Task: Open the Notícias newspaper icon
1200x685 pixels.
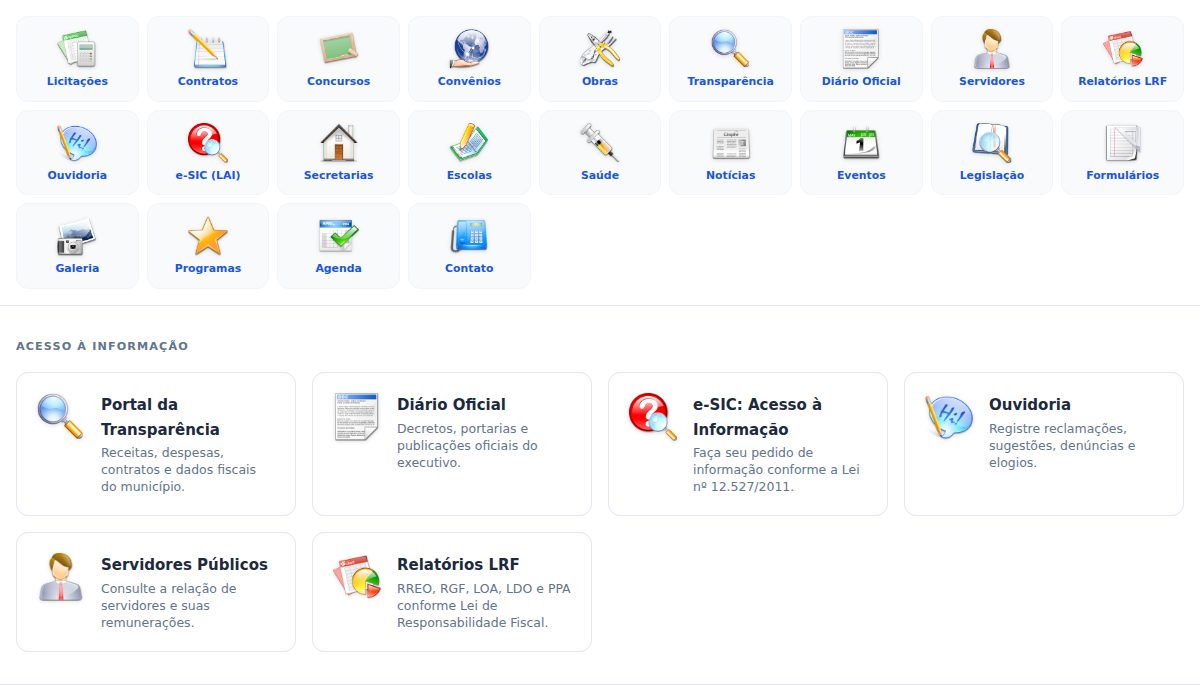Action: (x=731, y=142)
